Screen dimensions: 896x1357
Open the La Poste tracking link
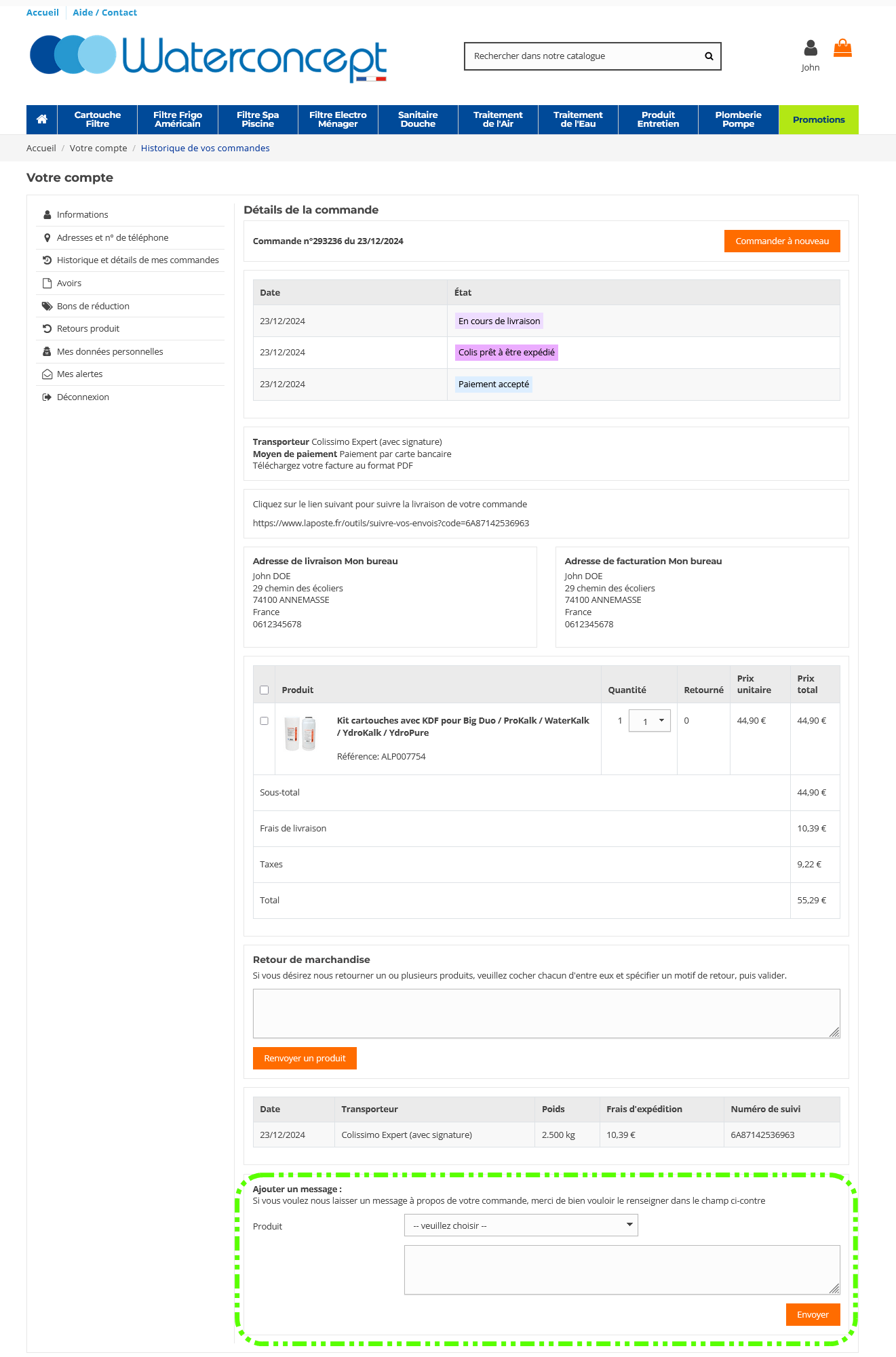coord(391,524)
